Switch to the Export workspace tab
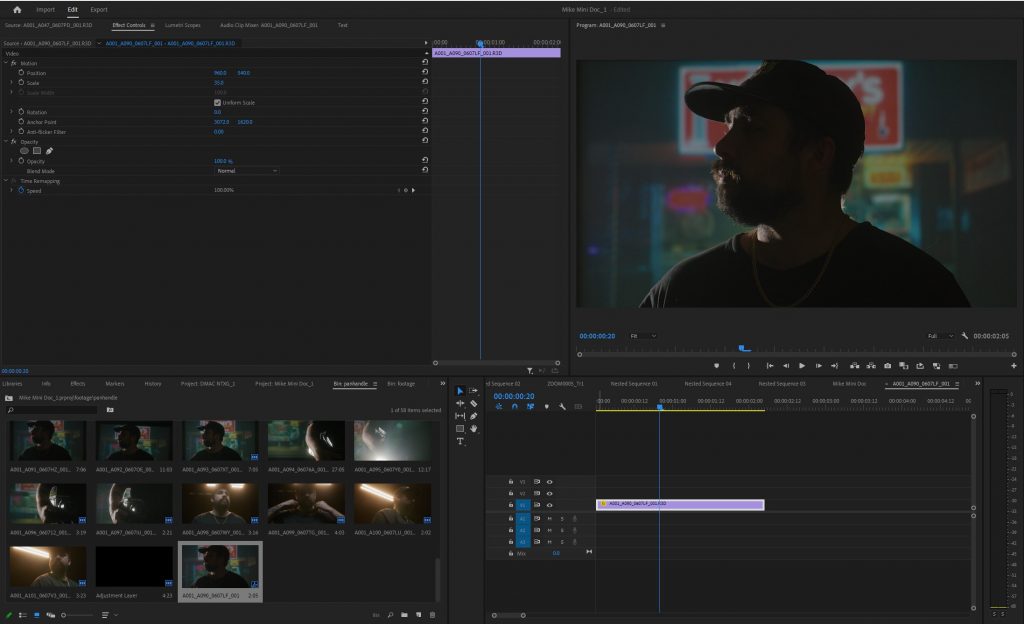 click(99, 10)
